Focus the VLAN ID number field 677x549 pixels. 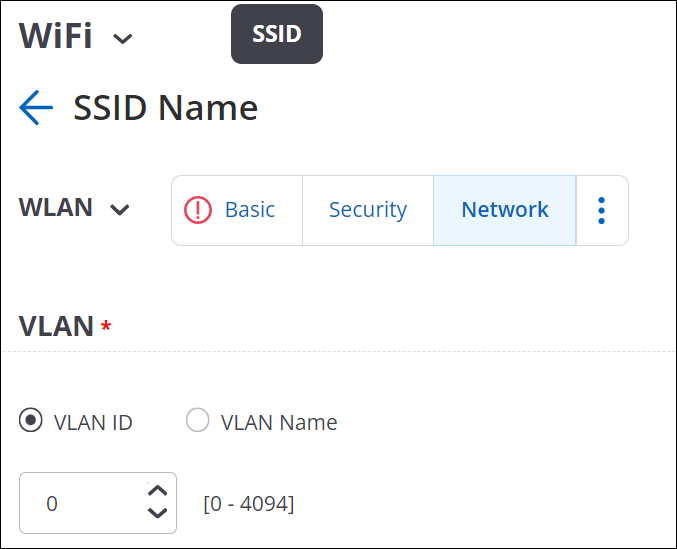[x=98, y=503]
